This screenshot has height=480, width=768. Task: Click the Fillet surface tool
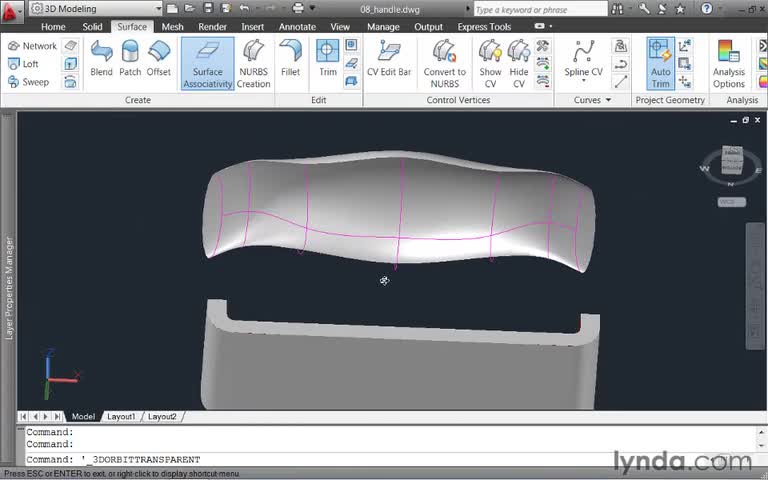pos(290,58)
